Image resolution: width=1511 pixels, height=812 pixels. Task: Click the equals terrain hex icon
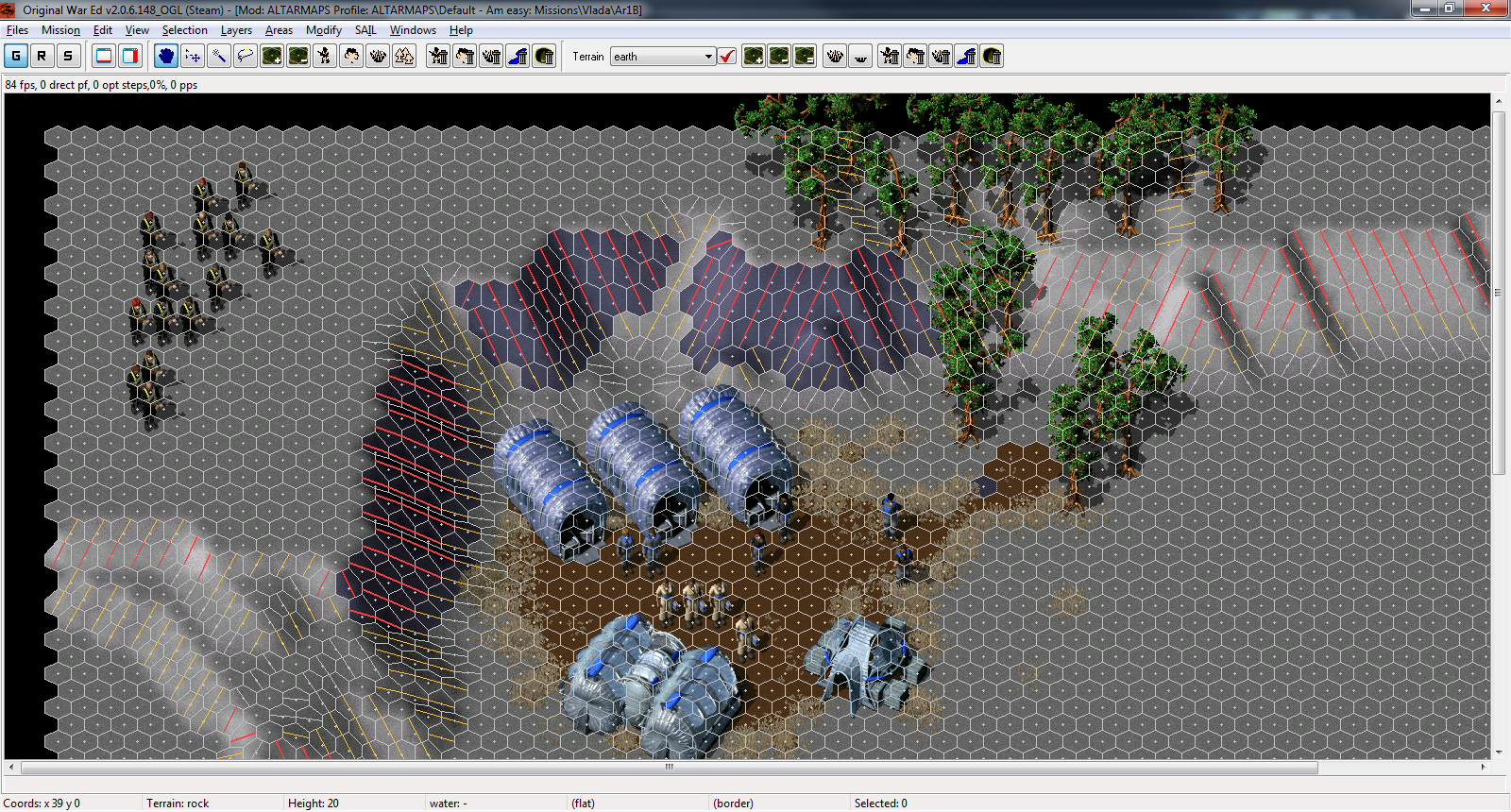click(x=805, y=56)
